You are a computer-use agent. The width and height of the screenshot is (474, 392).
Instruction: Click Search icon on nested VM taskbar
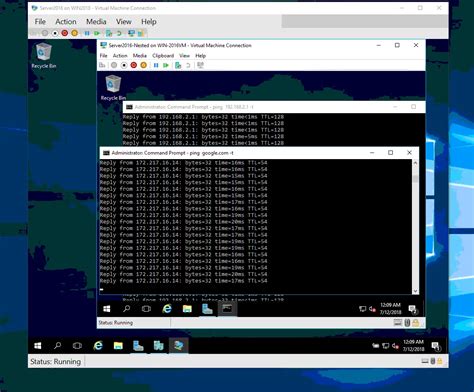(127, 309)
